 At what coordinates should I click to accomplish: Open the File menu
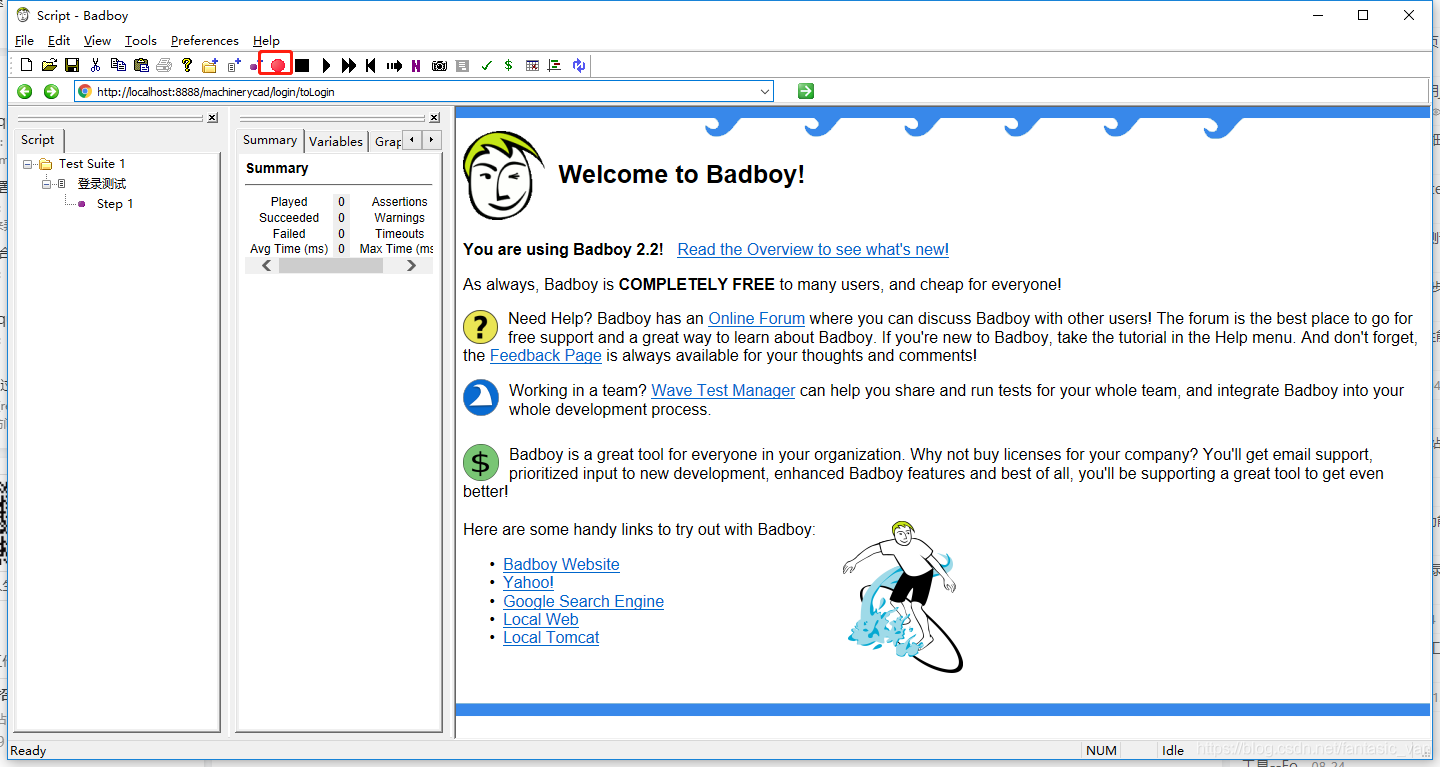click(x=25, y=41)
